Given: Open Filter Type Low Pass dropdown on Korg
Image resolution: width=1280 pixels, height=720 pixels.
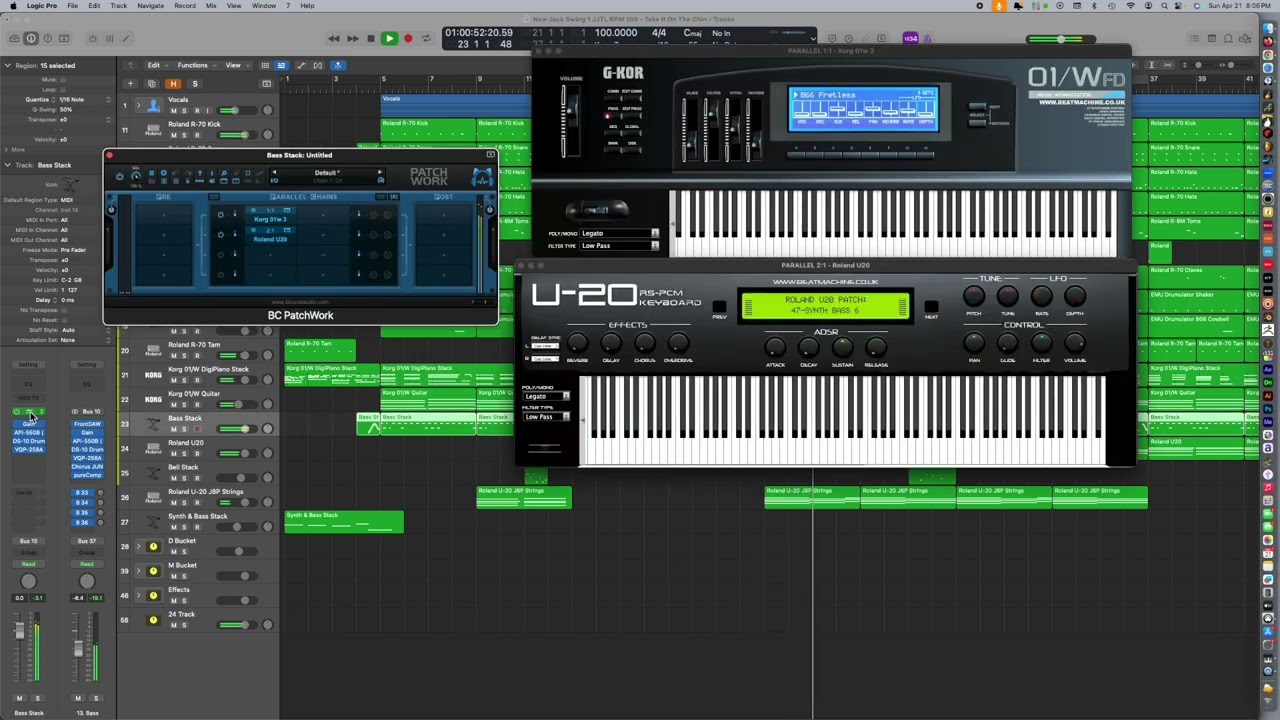Looking at the screenshot, I should click(x=619, y=245).
